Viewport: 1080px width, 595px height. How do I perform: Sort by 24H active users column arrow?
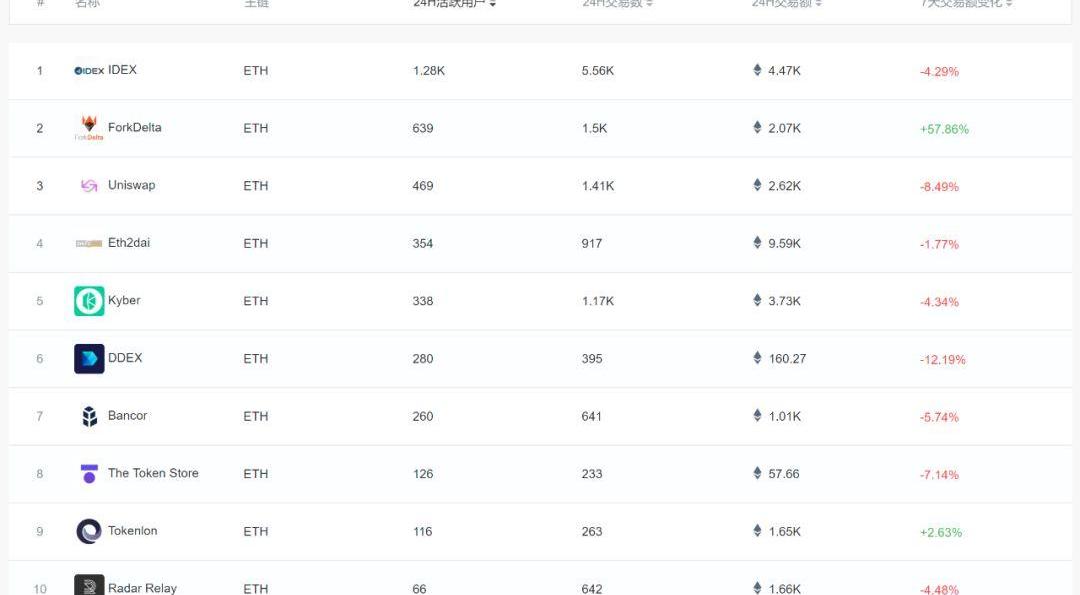pos(493,3)
